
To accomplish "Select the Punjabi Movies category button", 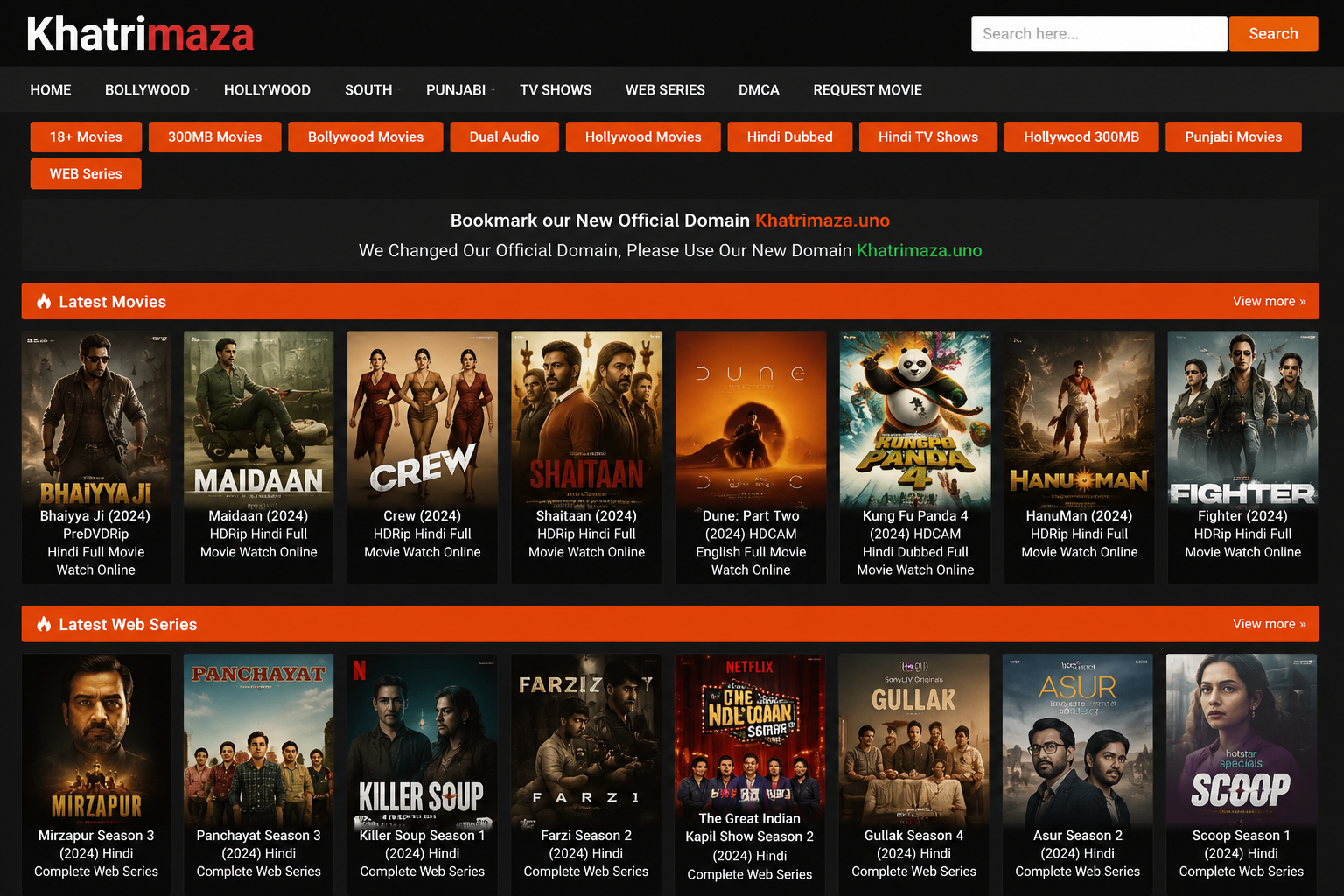I will click(x=1234, y=136).
